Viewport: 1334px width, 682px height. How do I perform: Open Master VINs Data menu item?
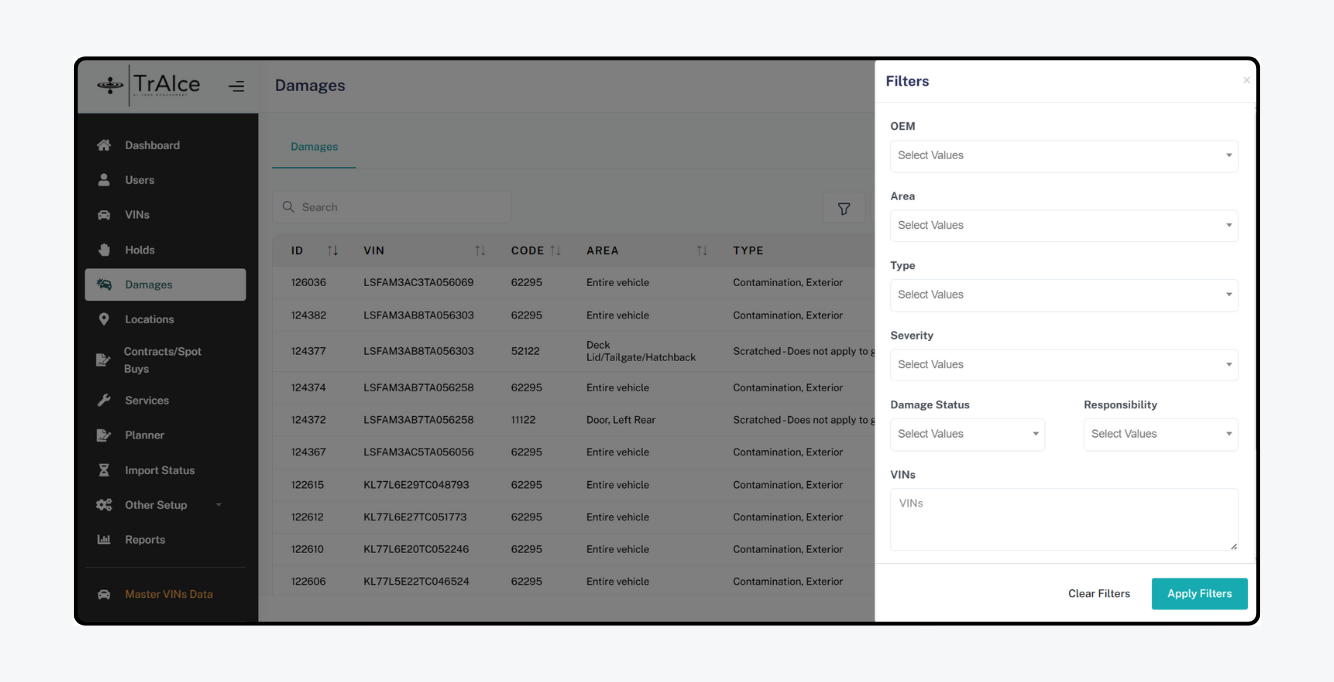coord(168,594)
